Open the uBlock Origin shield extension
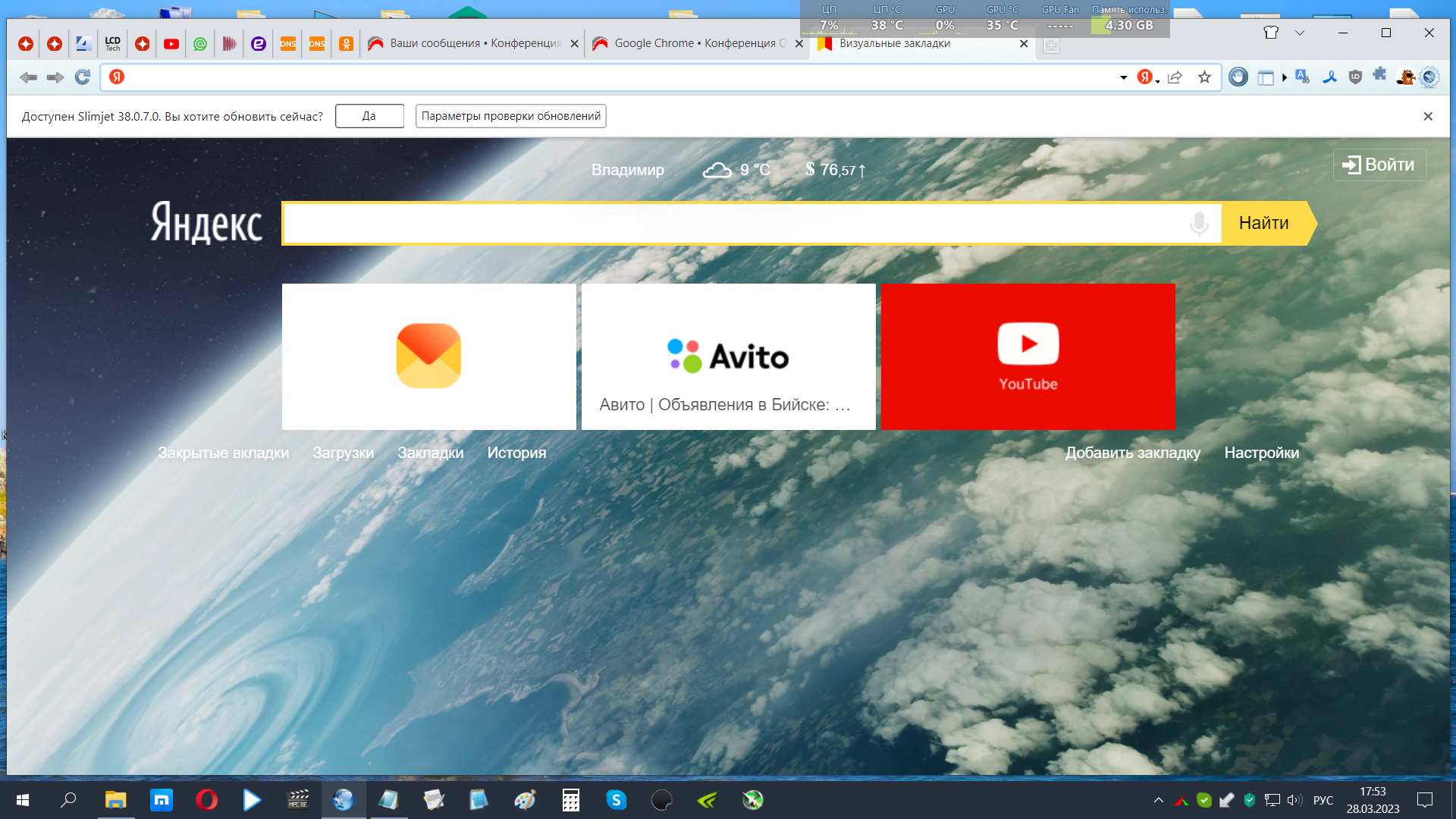 (x=1355, y=77)
